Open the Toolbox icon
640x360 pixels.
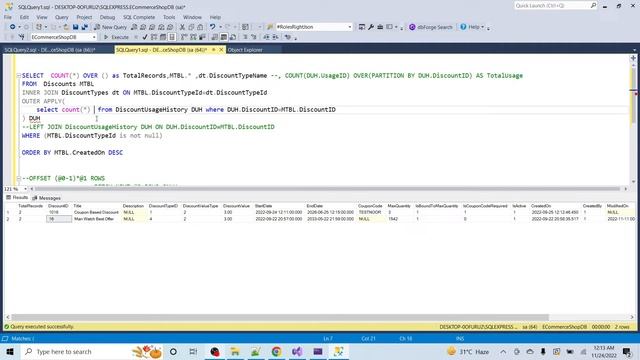point(380,27)
